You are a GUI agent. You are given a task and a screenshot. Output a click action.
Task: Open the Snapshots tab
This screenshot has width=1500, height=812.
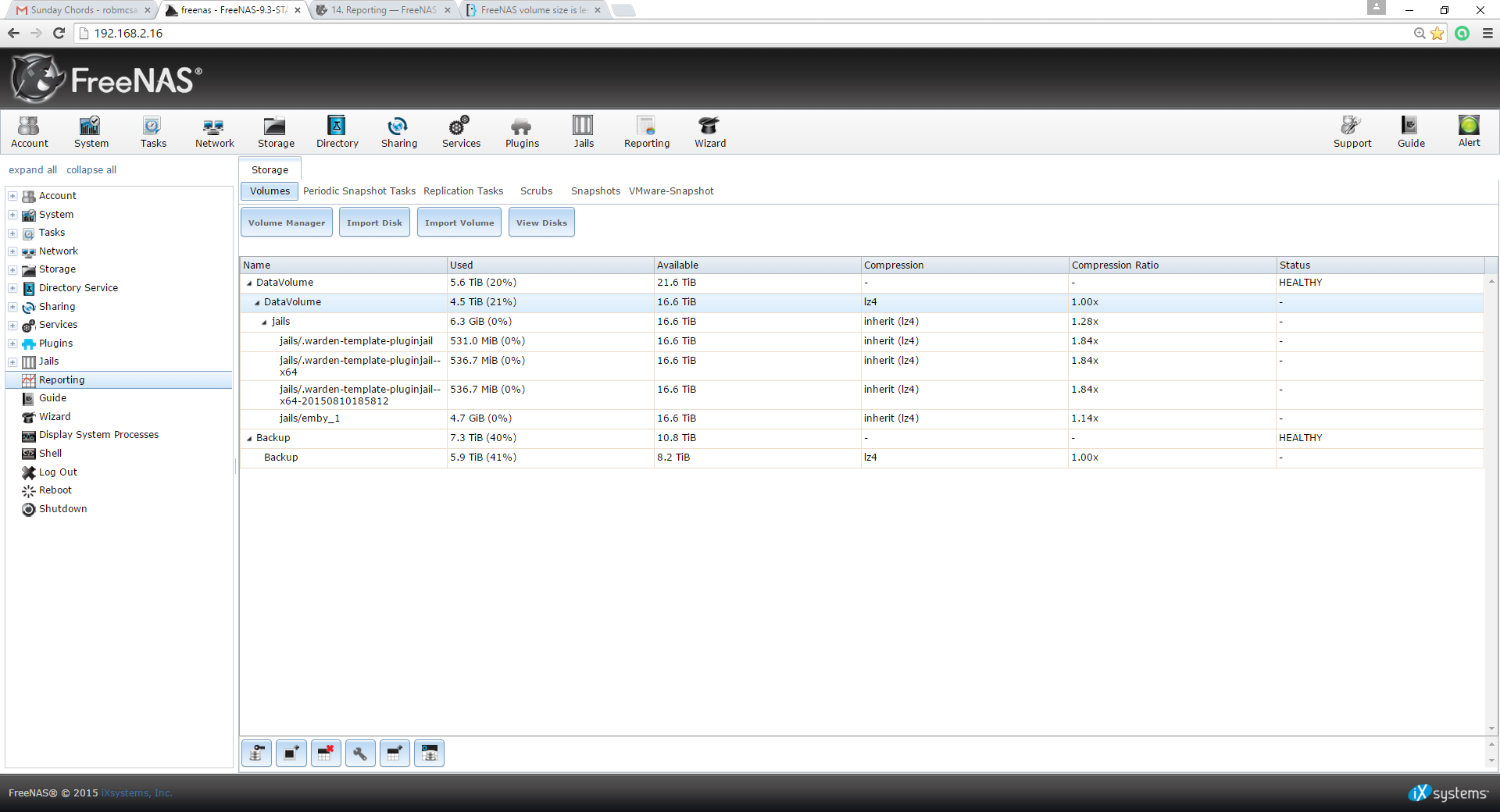[595, 191]
